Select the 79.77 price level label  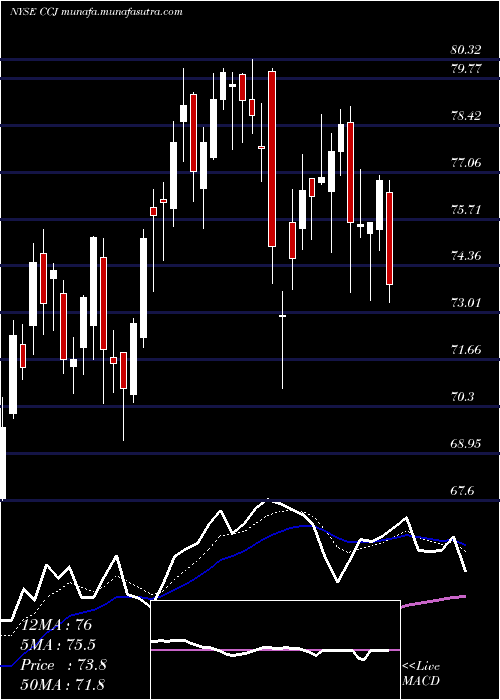(466, 69)
